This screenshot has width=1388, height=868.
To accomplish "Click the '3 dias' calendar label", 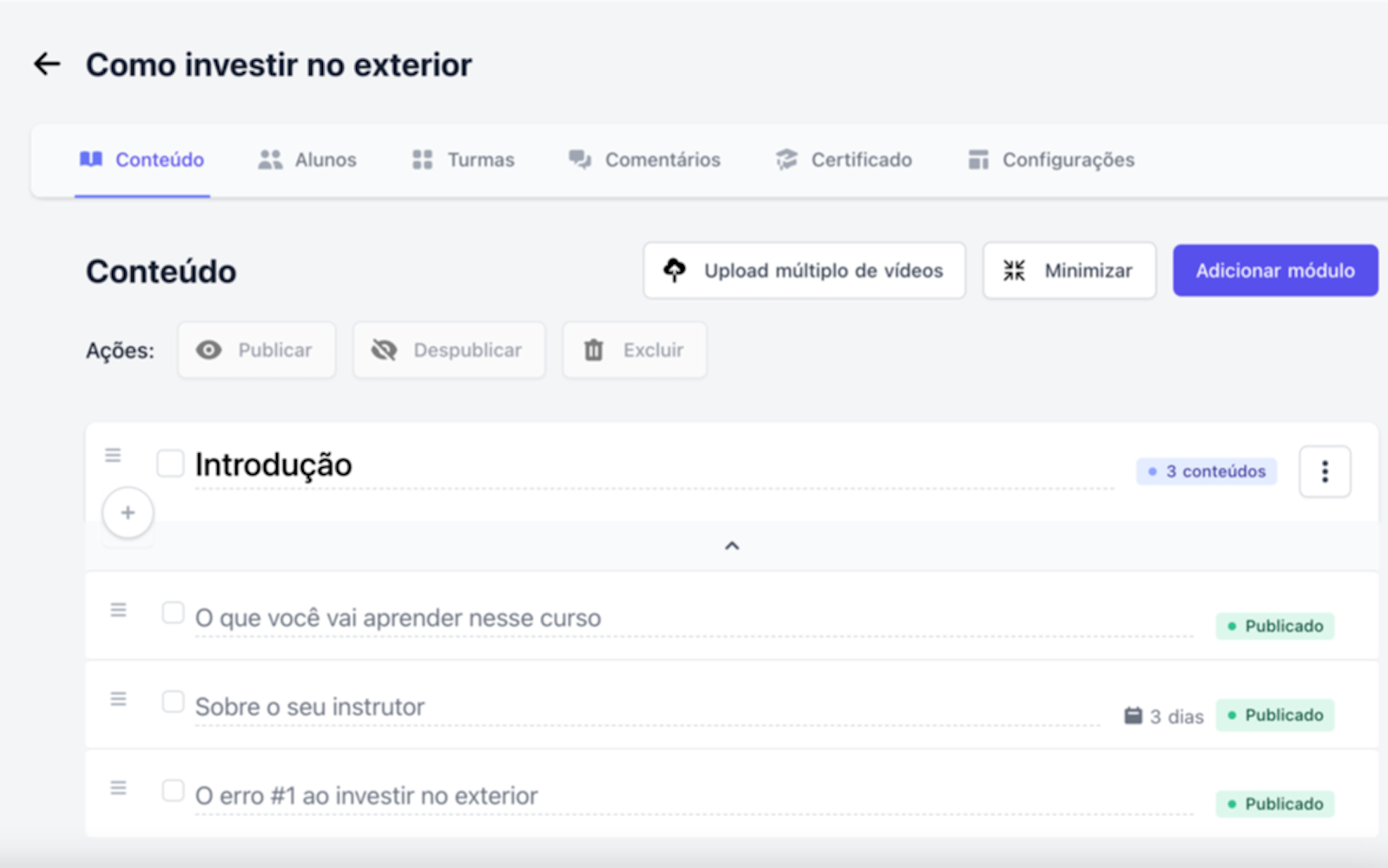I will [x=1164, y=717].
